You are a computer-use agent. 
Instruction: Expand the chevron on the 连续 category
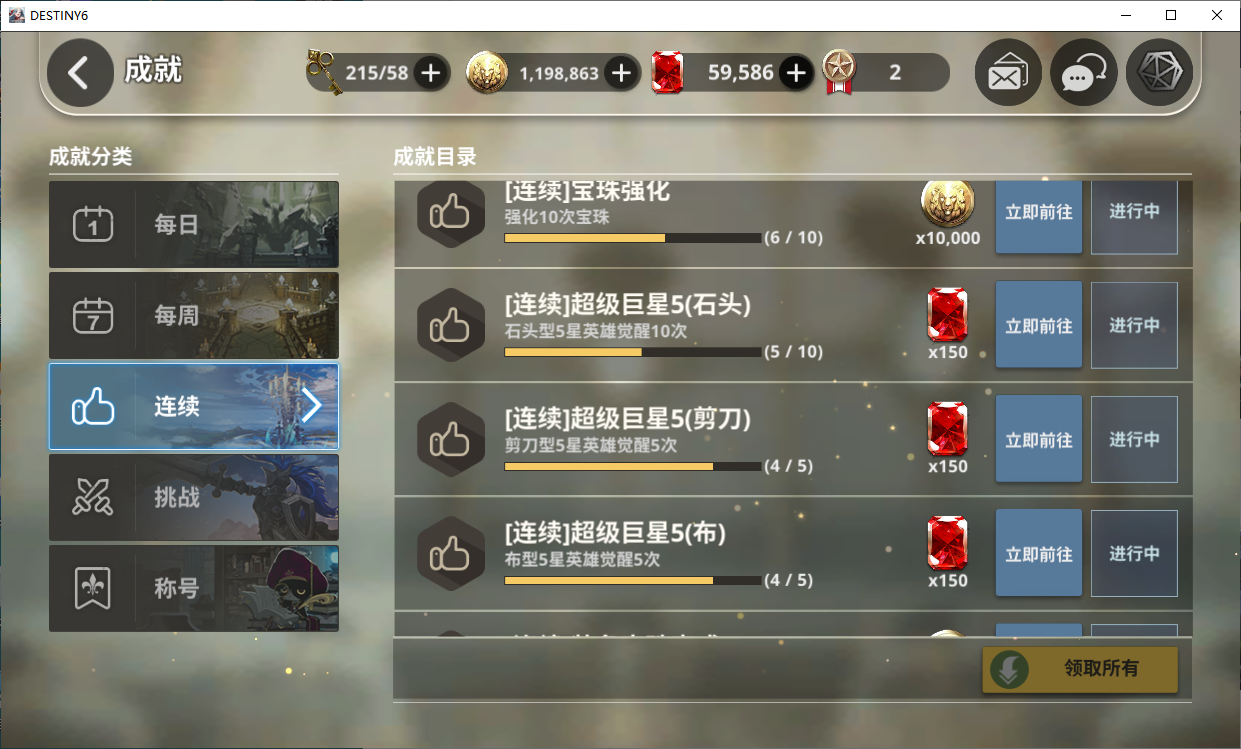(x=311, y=405)
